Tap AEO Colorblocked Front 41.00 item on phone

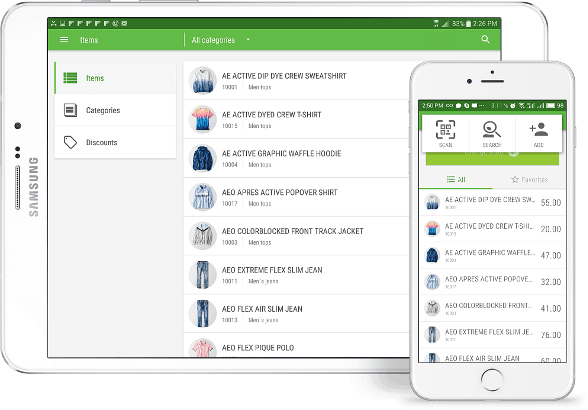[492, 308]
